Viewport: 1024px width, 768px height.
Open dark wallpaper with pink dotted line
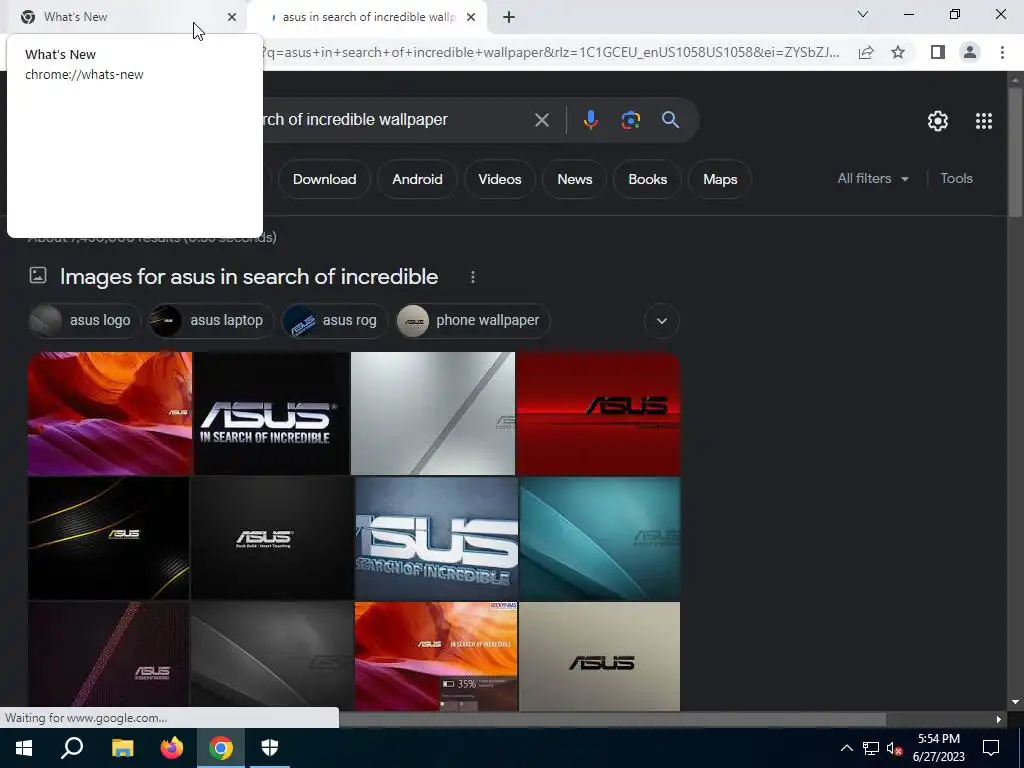pyautogui.click(x=108, y=656)
